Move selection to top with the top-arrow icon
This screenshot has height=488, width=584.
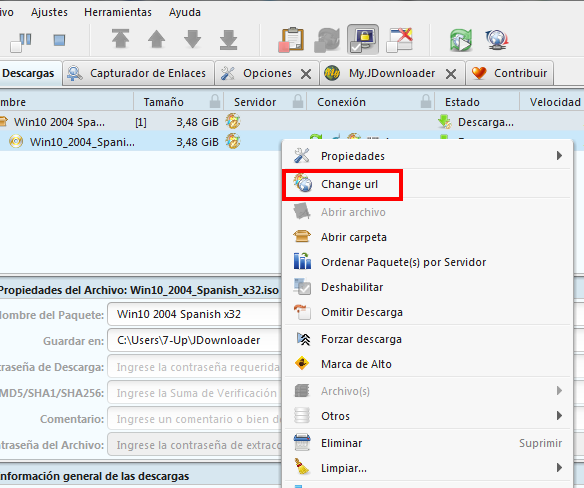(x=120, y=39)
